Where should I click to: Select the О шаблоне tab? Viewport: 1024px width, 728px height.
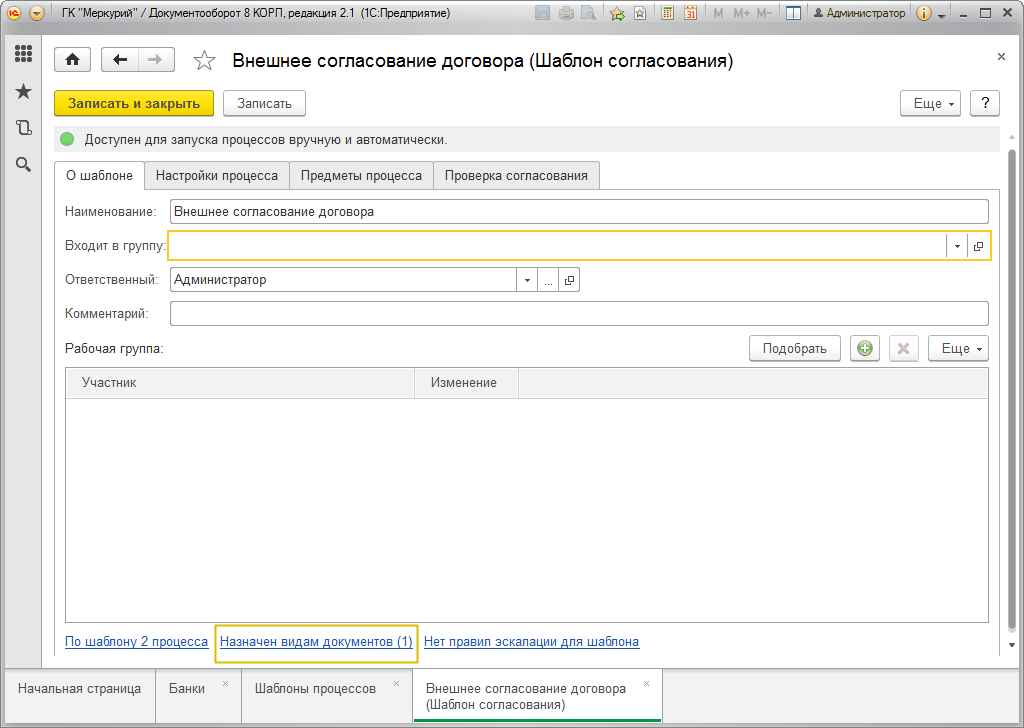99,176
